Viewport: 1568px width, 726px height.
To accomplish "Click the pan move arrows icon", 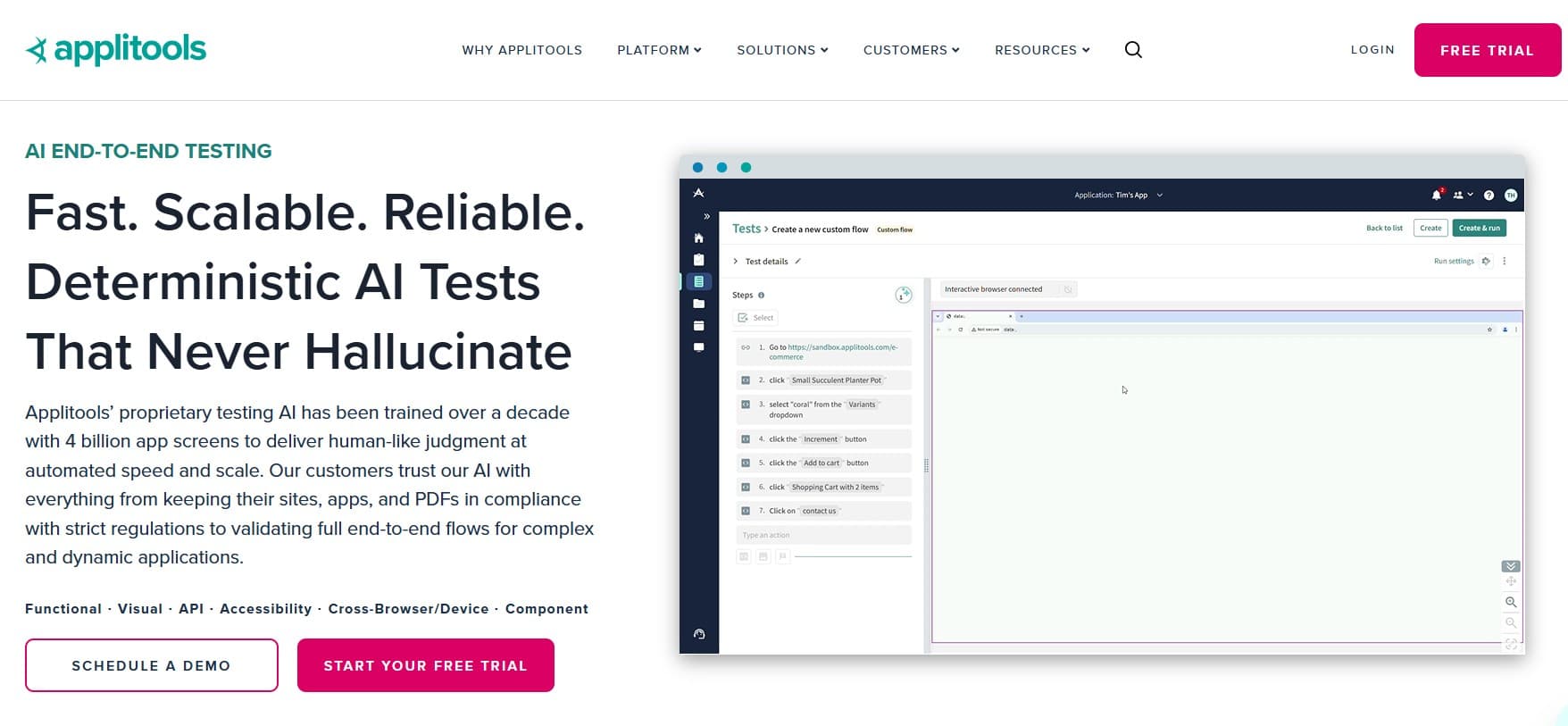I will [1511, 581].
